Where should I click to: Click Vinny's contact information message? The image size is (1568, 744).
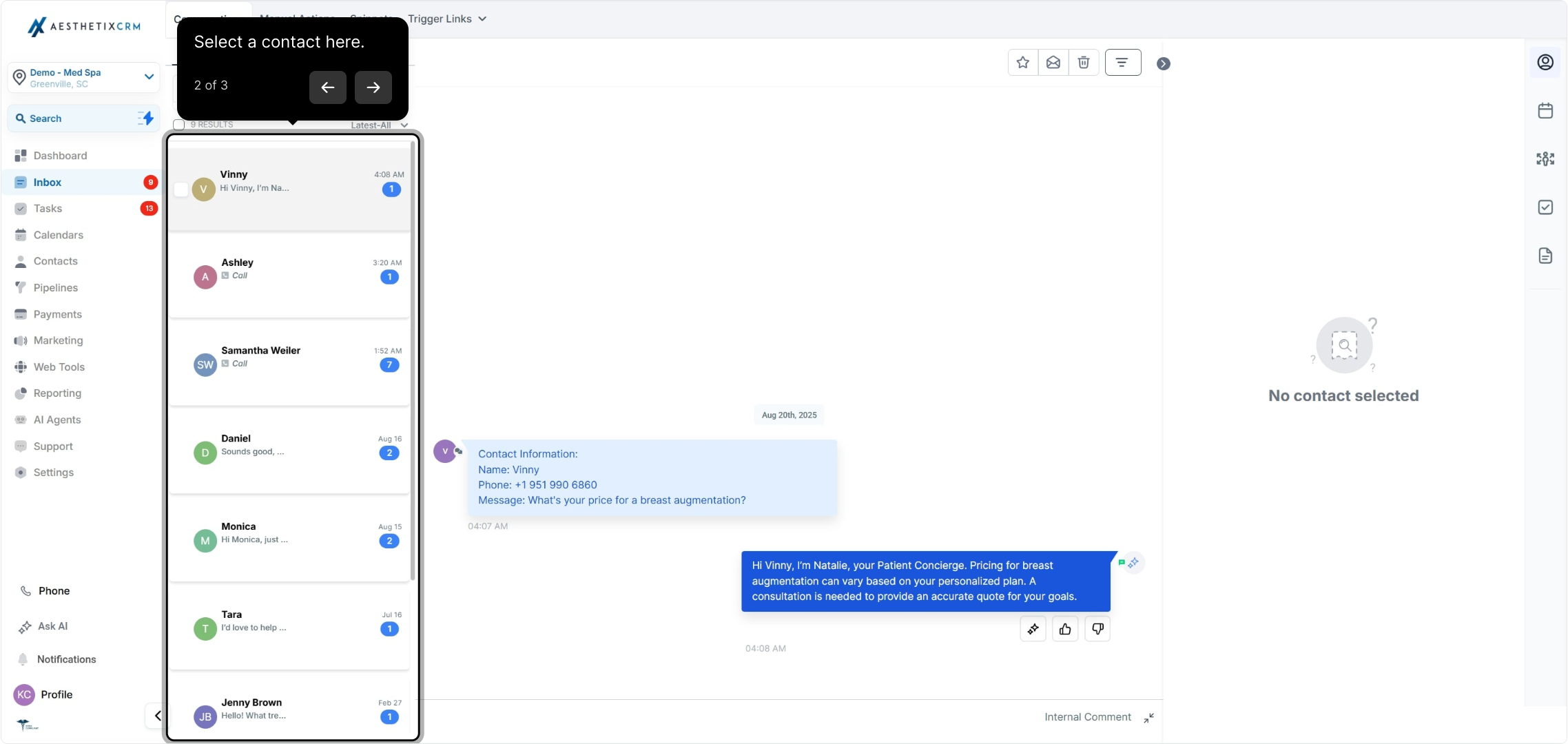pos(652,477)
